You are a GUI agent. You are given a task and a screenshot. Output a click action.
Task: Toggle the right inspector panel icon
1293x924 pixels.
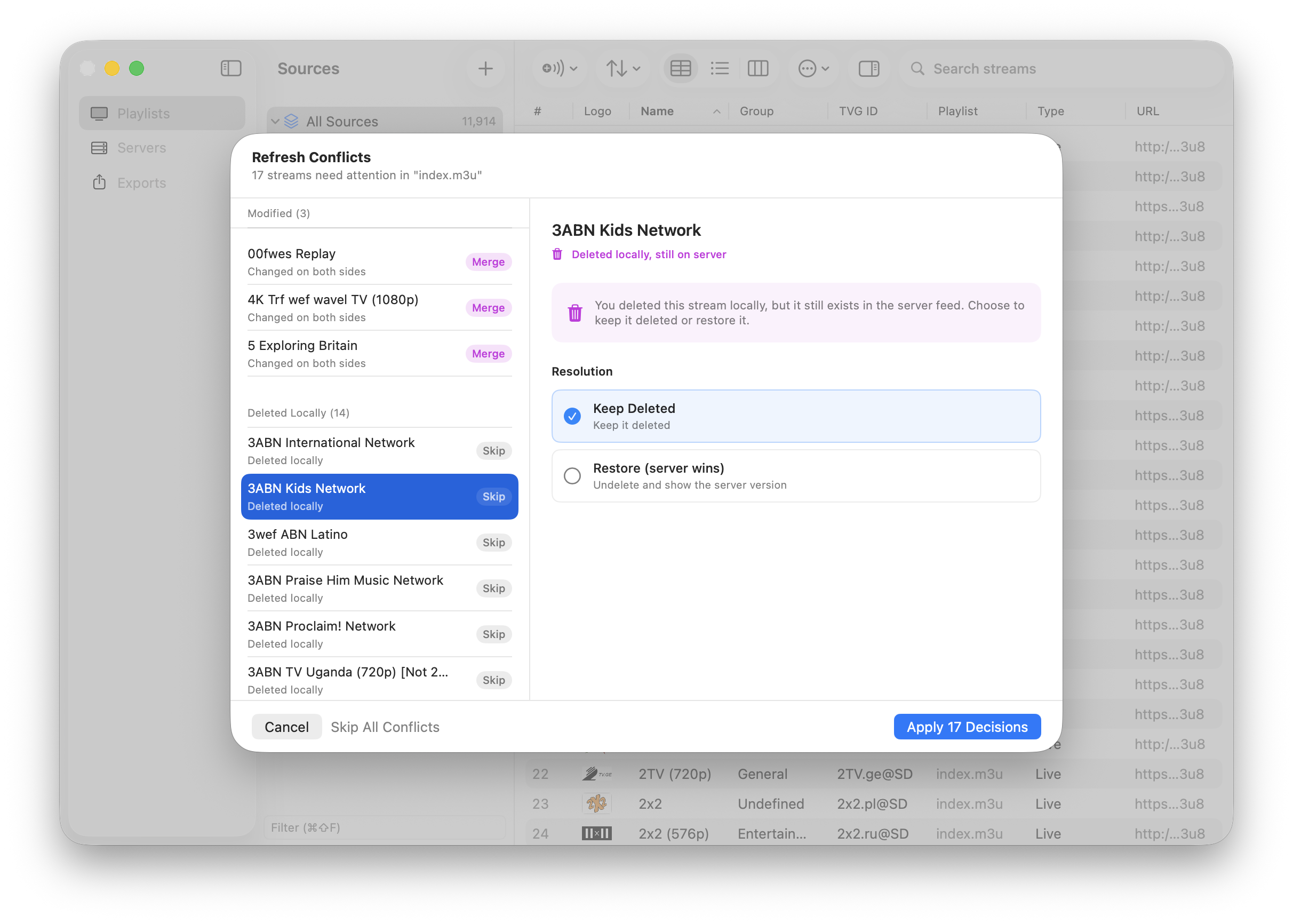pyautogui.click(x=868, y=69)
